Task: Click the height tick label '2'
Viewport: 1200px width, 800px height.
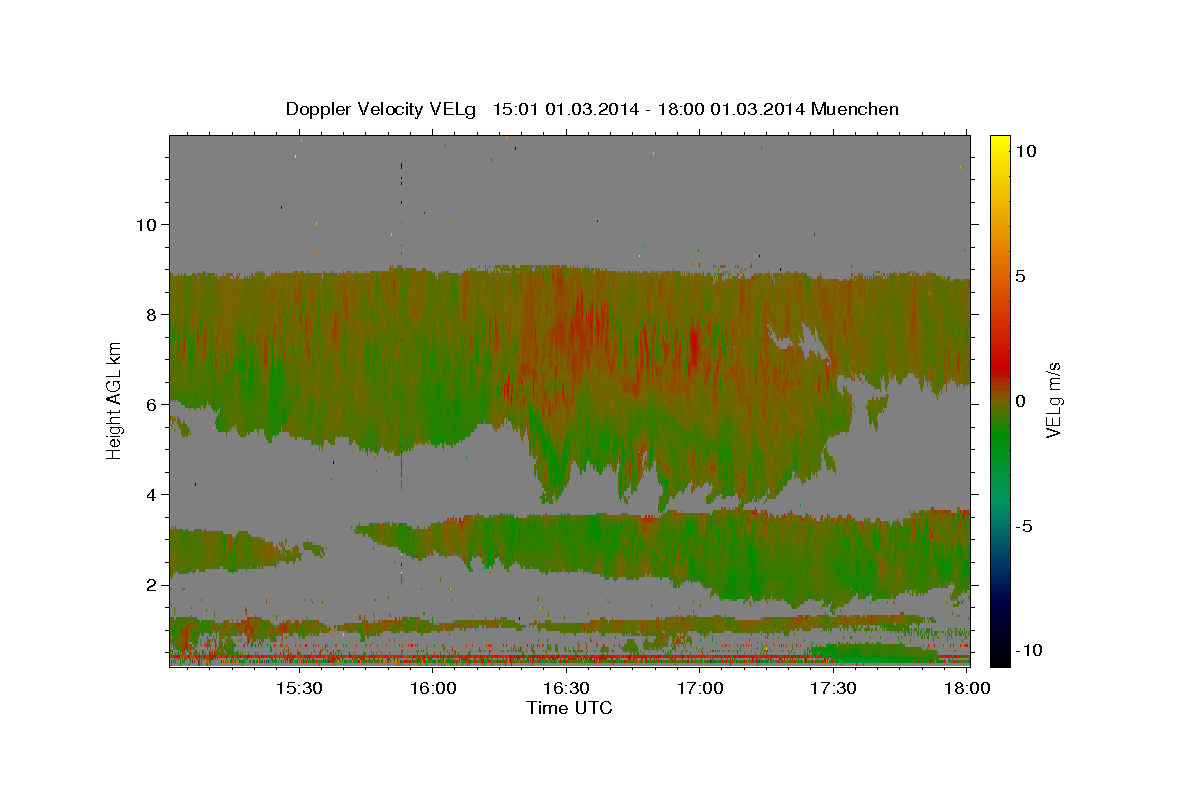Action: [x=152, y=585]
